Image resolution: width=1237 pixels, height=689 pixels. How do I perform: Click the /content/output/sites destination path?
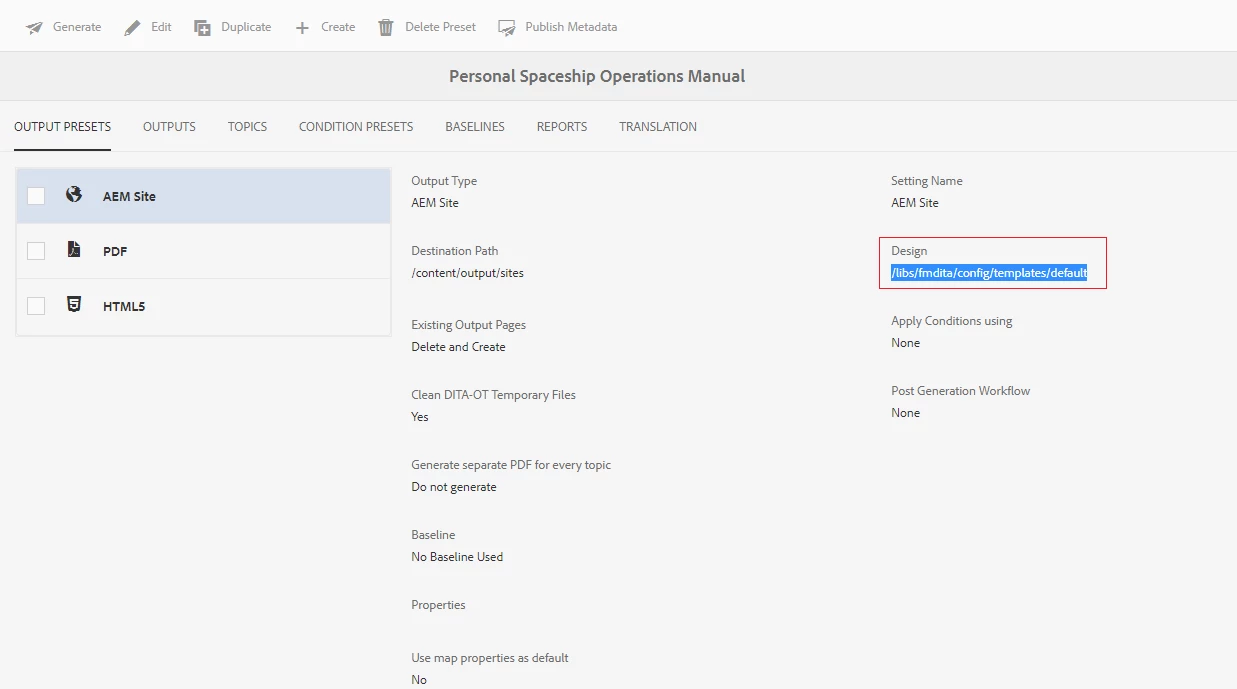click(467, 273)
